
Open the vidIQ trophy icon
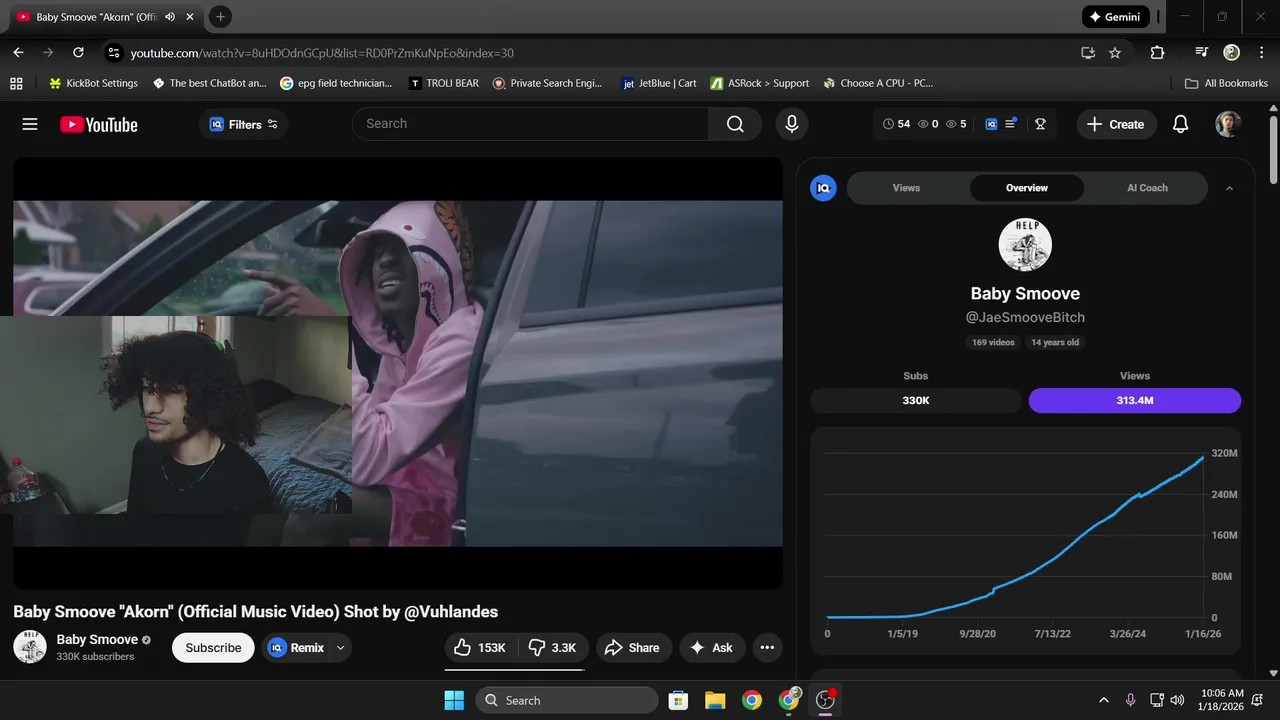1040,124
